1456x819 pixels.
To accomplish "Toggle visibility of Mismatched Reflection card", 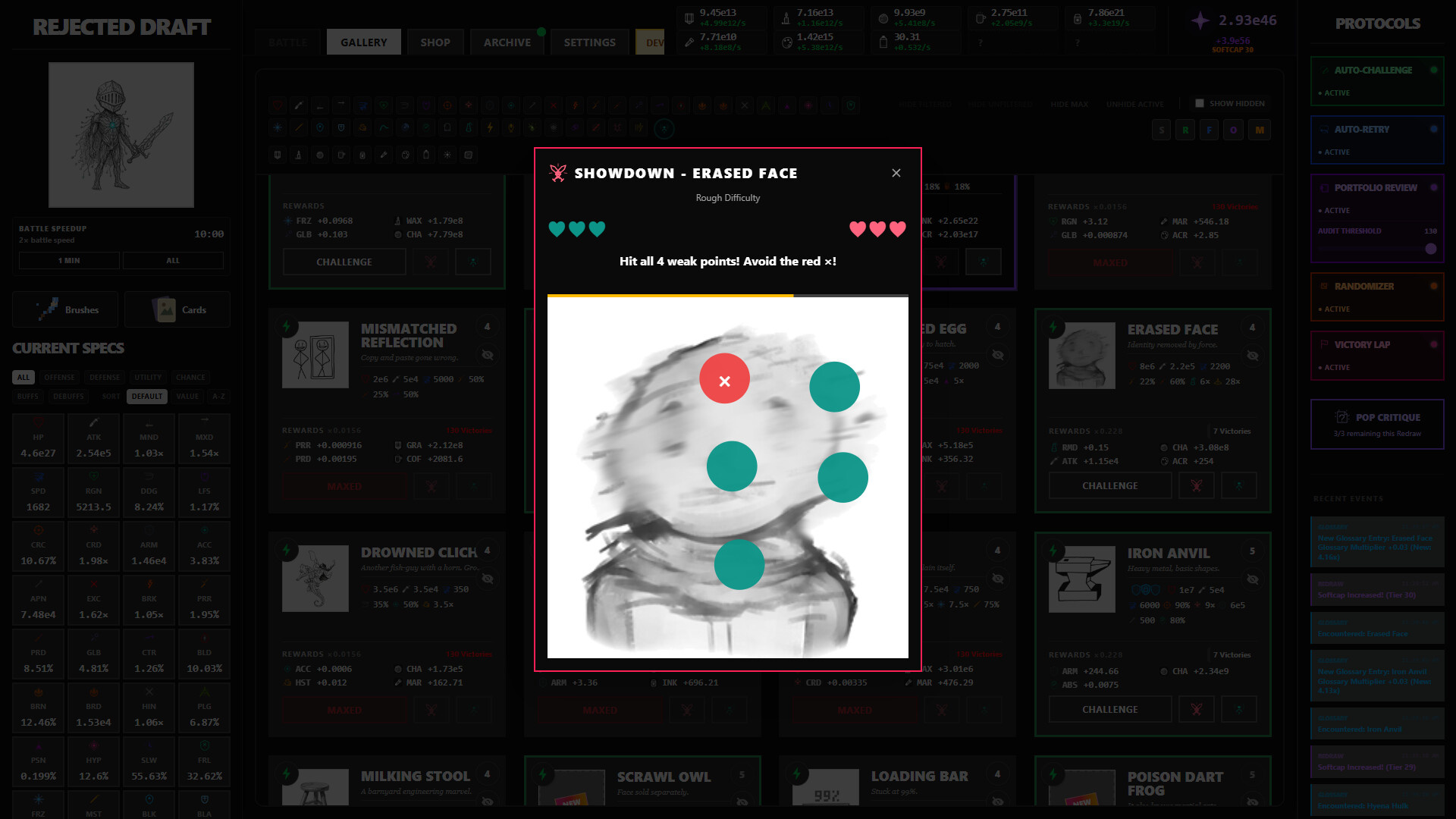I will (488, 355).
